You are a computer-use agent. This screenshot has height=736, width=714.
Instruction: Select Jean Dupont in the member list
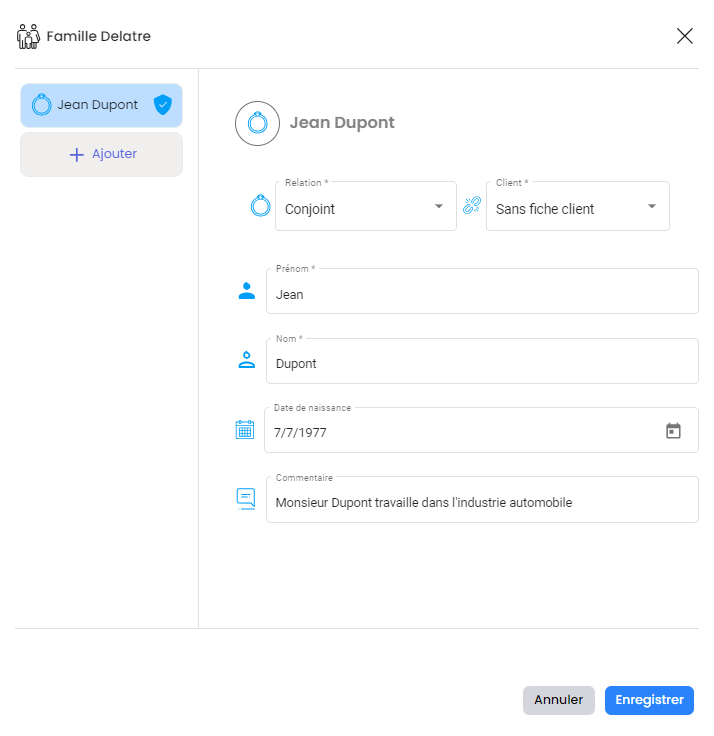coord(101,105)
